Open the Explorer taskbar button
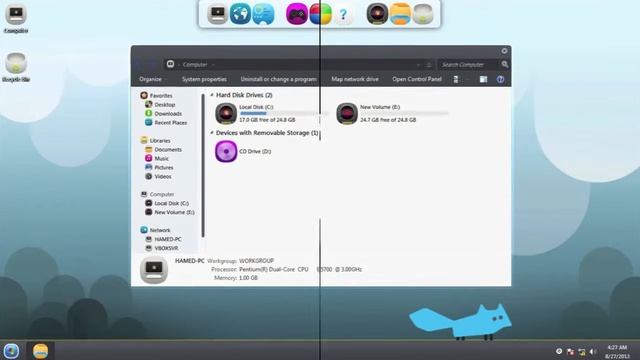The width and height of the screenshot is (640, 360). click(x=40, y=351)
